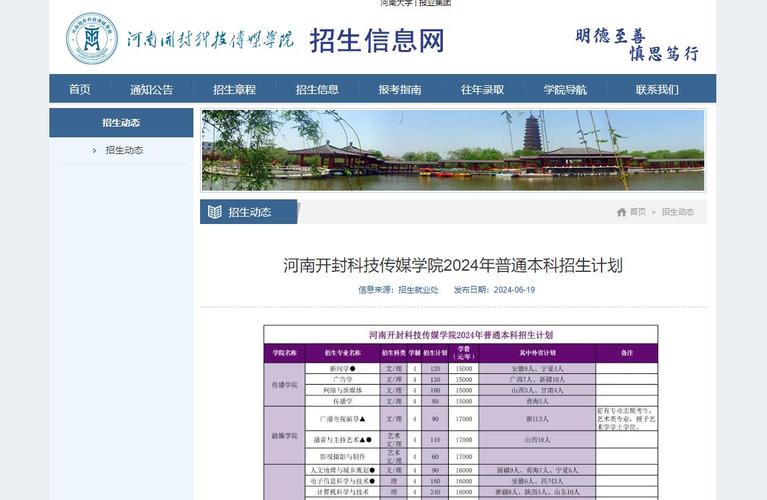Click the purple table title inside the image
Image resolution: width=767 pixels, height=500 pixels.
pyautogui.click(x=461, y=335)
